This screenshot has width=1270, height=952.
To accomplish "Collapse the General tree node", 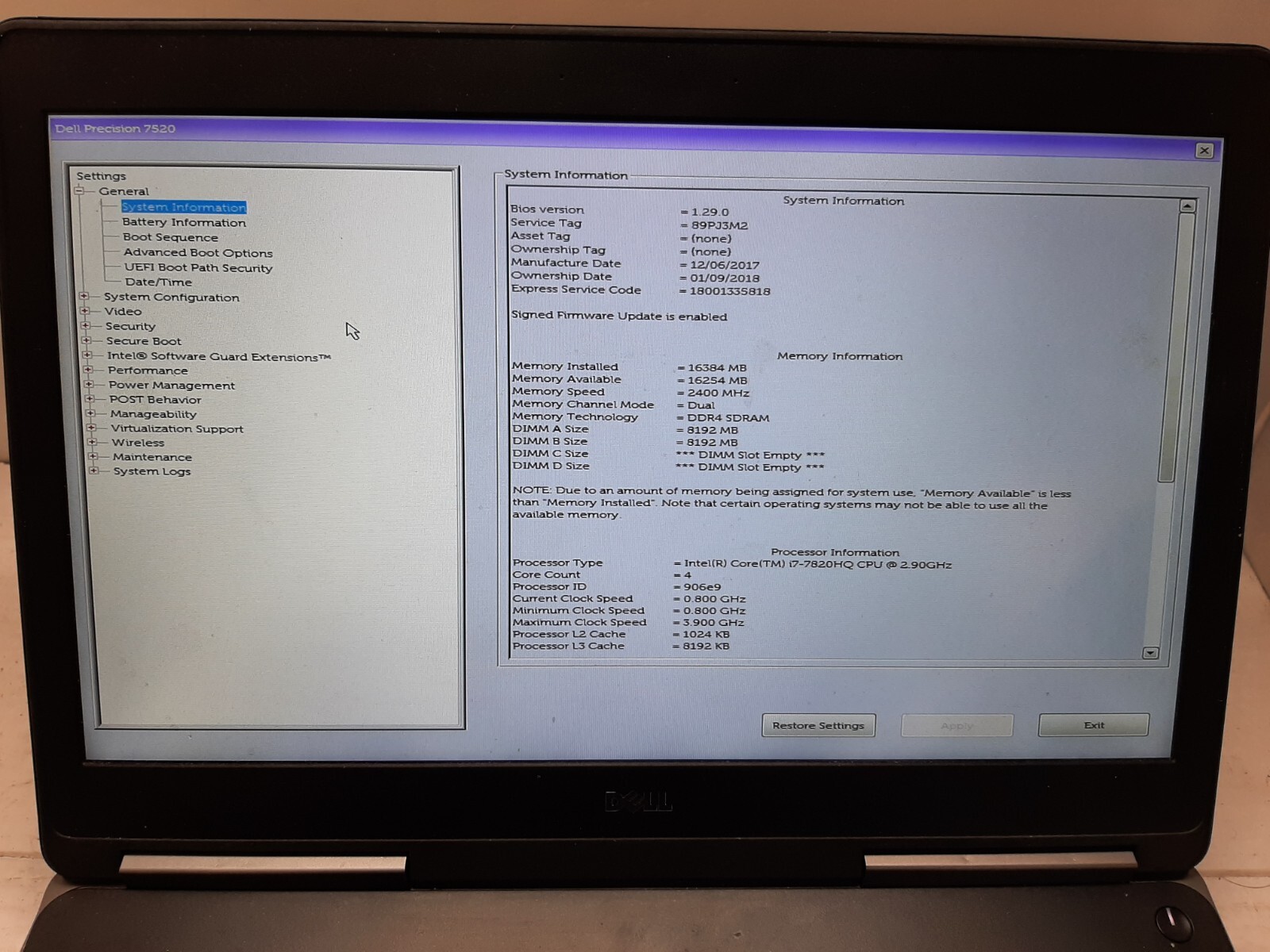I will click(79, 190).
